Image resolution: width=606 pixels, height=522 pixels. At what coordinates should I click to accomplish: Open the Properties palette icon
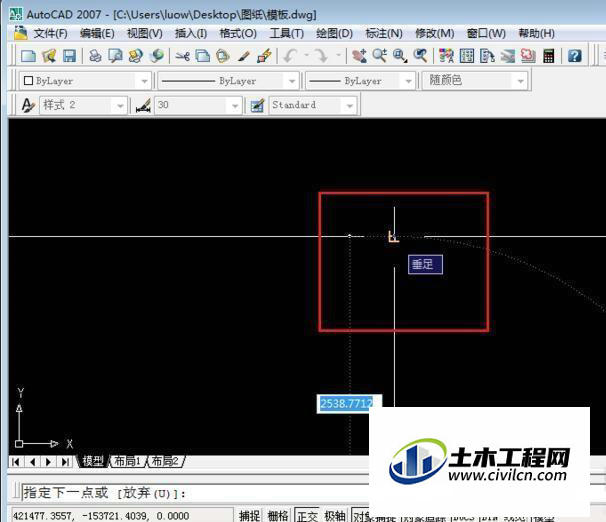[x=446, y=56]
